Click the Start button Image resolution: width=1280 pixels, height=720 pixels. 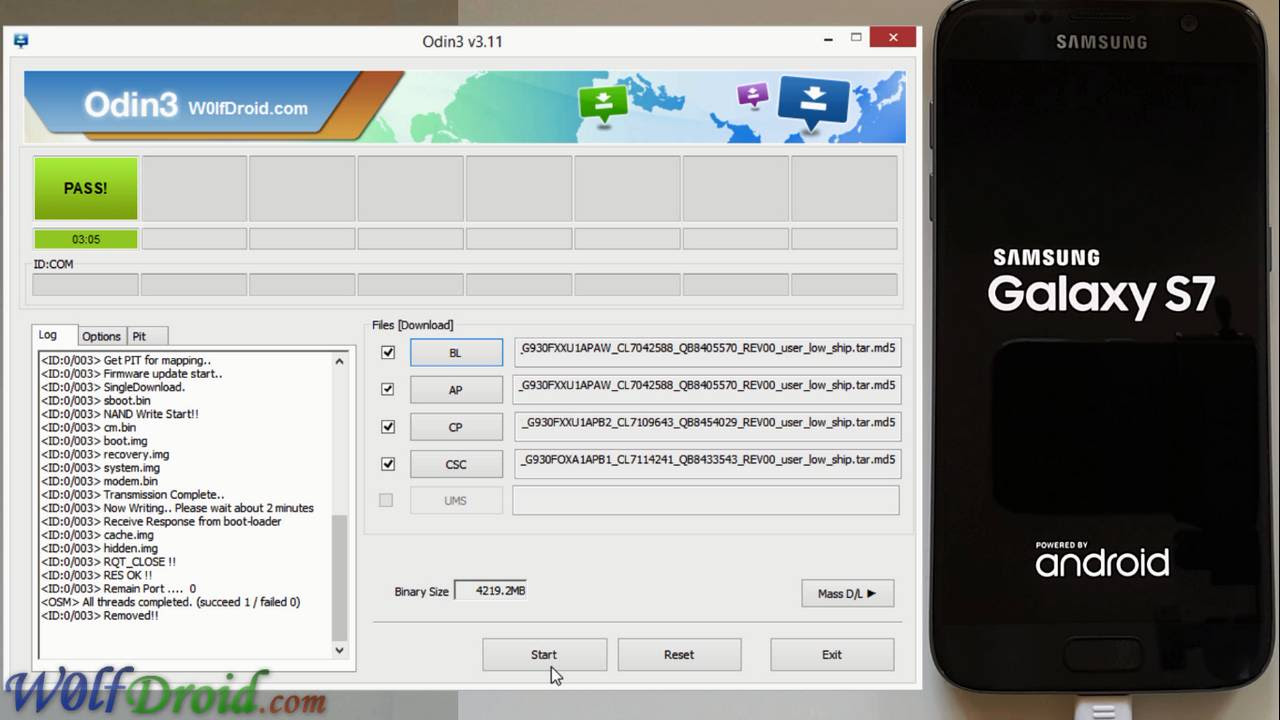point(544,655)
